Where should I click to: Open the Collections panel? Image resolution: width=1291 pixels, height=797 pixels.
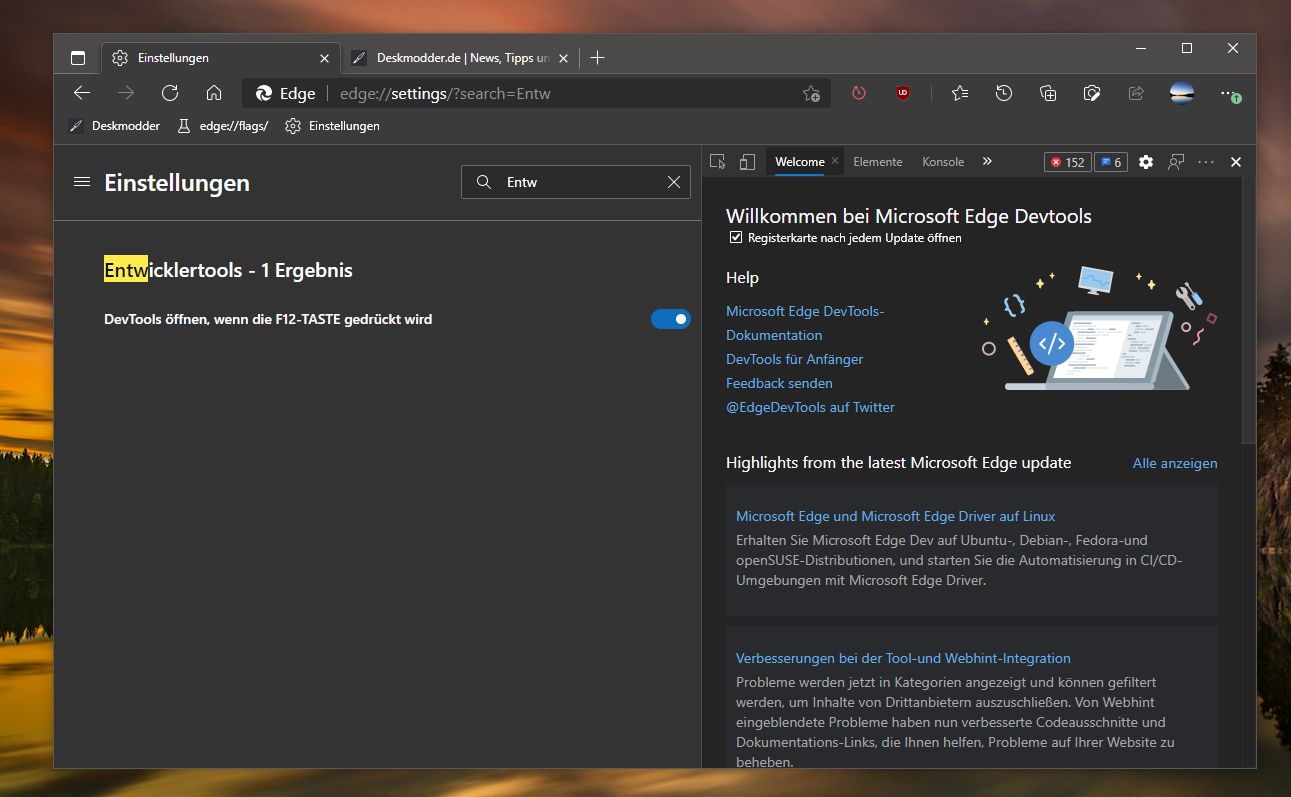pyautogui.click(x=1048, y=93)
